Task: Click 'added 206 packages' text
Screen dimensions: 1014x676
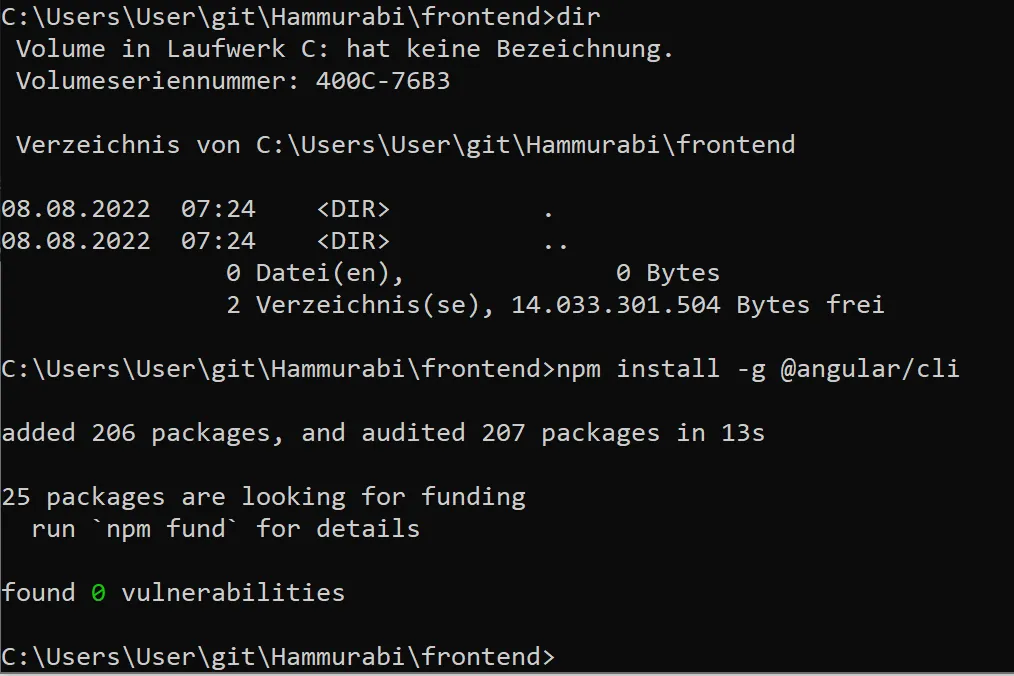Action: pyautogui.click(x=142, y=433)
